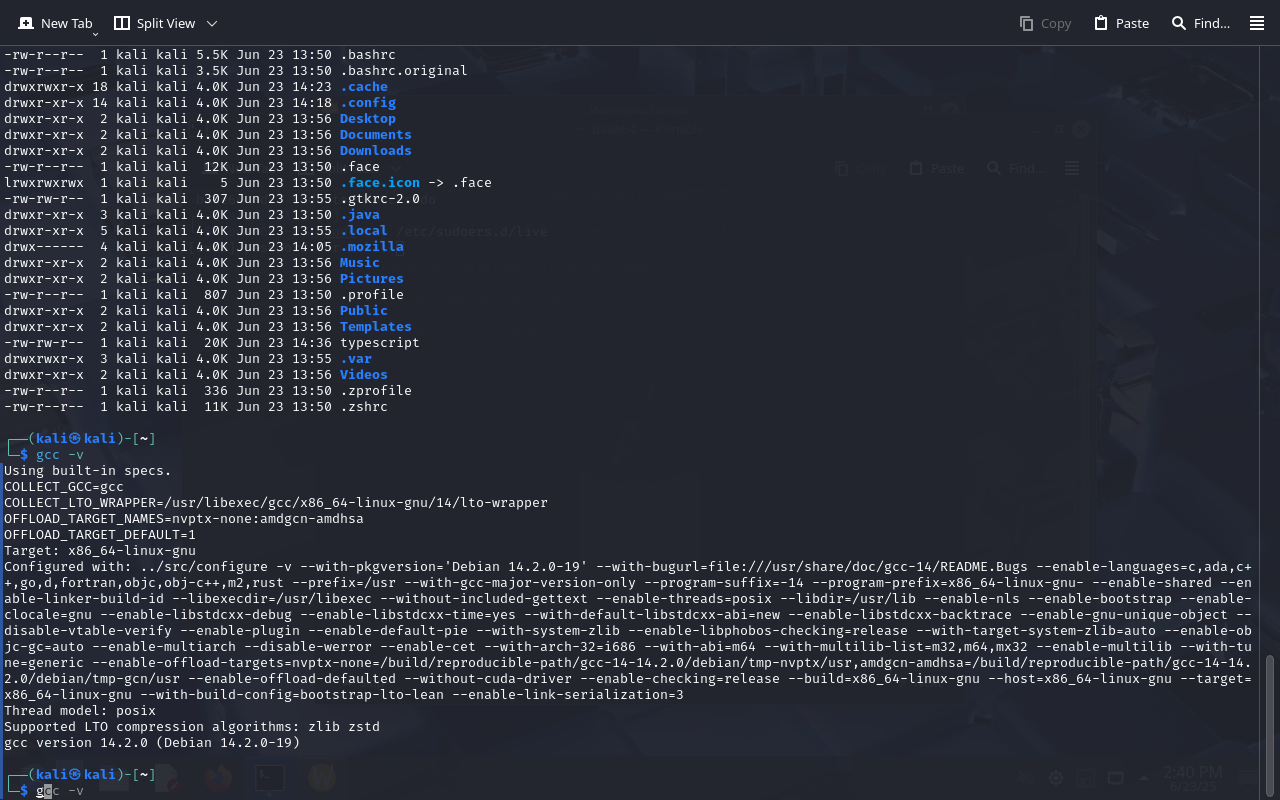Screen dimensions: 1280x800
Task: Click the typescript file name
Action: tap(380, 343)
